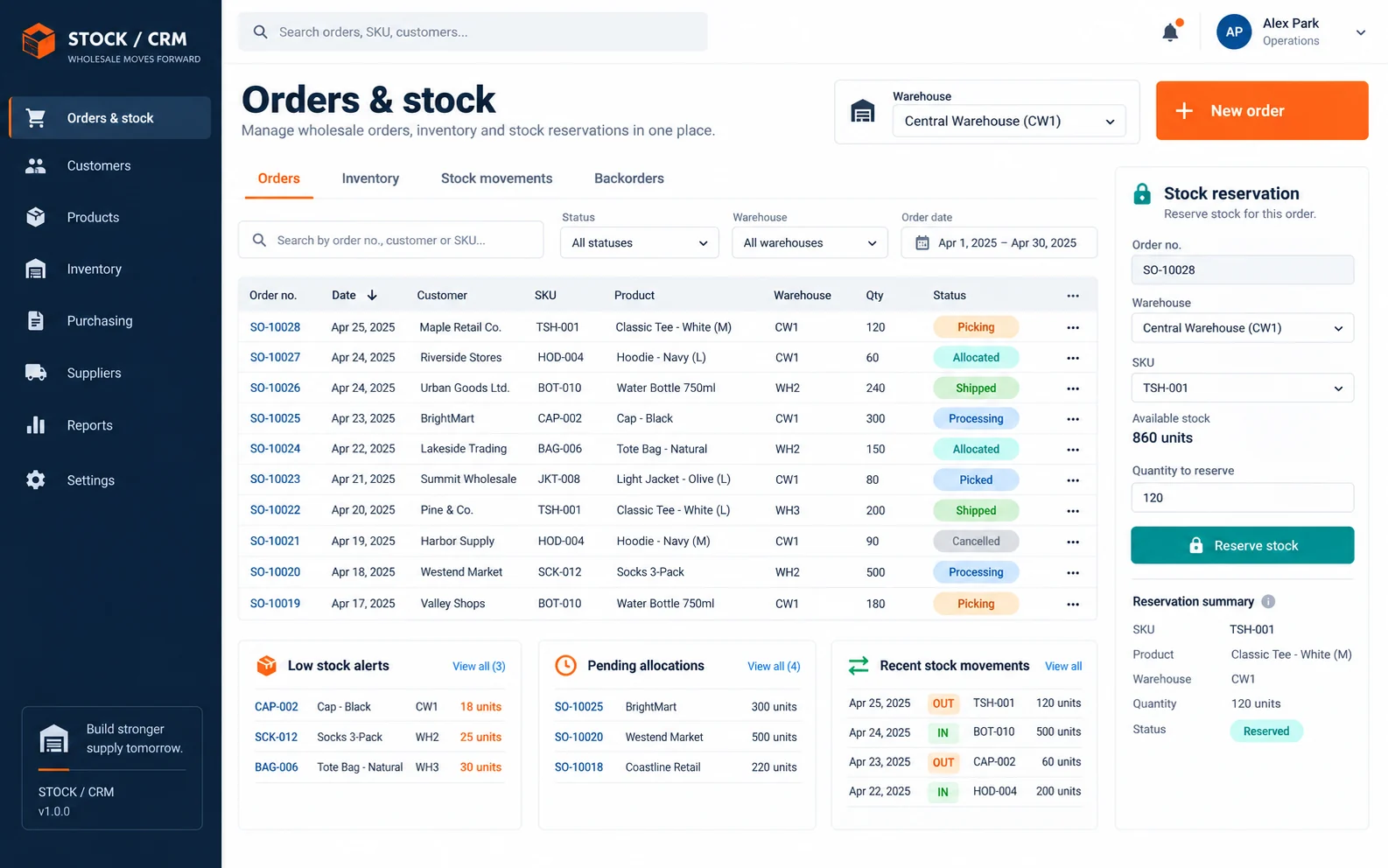
Task: Click the Products box icon
Action: coord(36,217)
